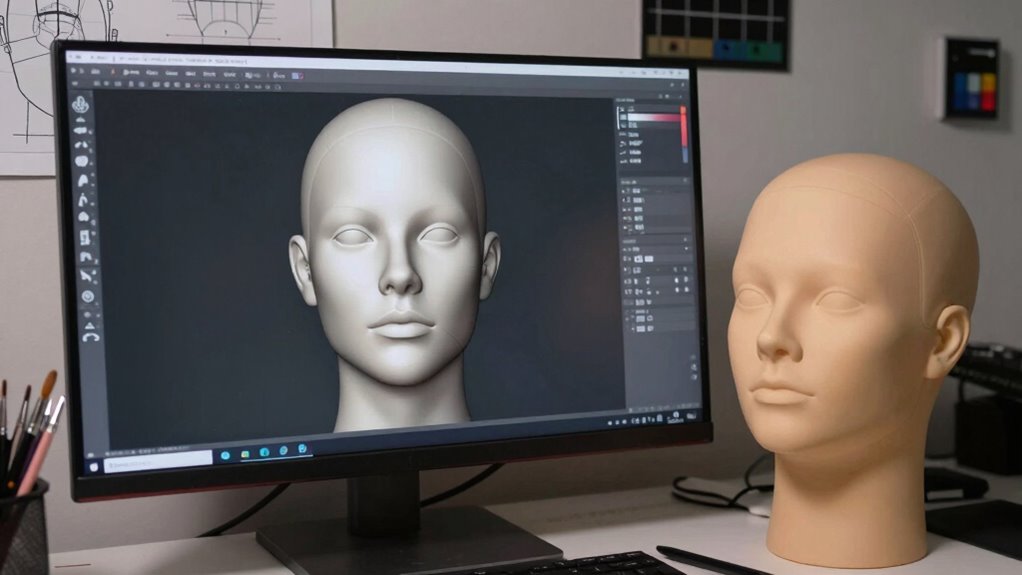Click the clock in the system tray
Screen dimensions: 1022x575
(677, 419)
